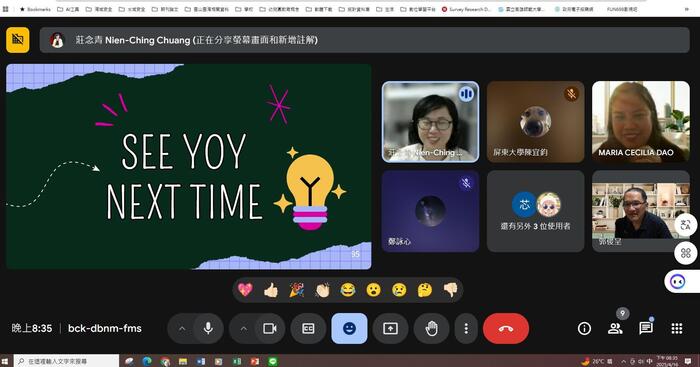Raise your hand
The height and width of the screenshot is (367, 700).
pyautogui.click(x=432, y=329)
